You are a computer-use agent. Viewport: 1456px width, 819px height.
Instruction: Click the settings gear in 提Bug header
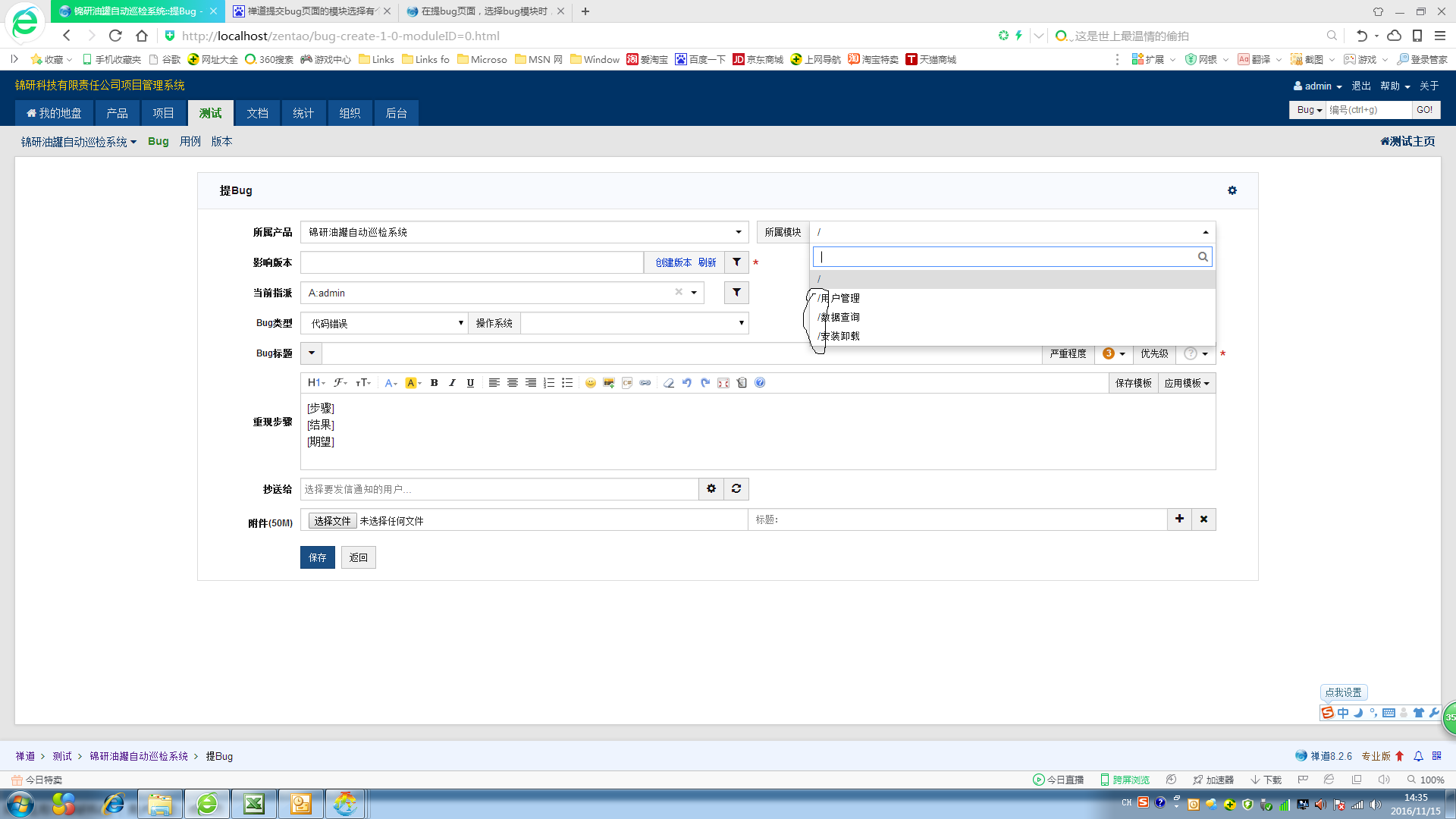1232,190
